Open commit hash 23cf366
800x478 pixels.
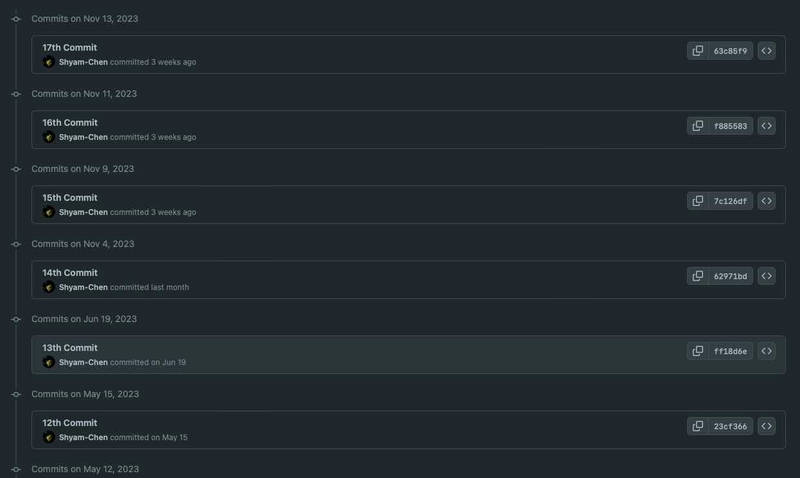click(730, 426)
